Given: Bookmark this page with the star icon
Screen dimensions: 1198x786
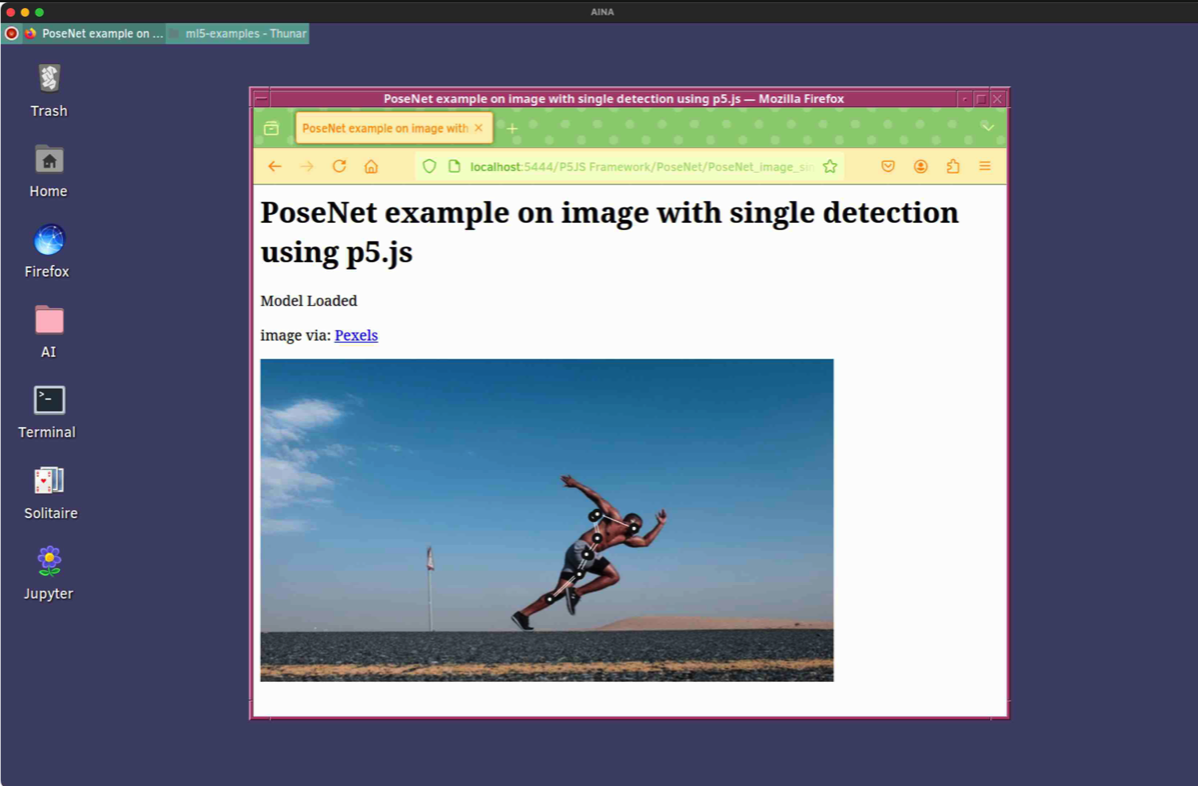Looking at the screenshot, I should (x=830, y=167).
